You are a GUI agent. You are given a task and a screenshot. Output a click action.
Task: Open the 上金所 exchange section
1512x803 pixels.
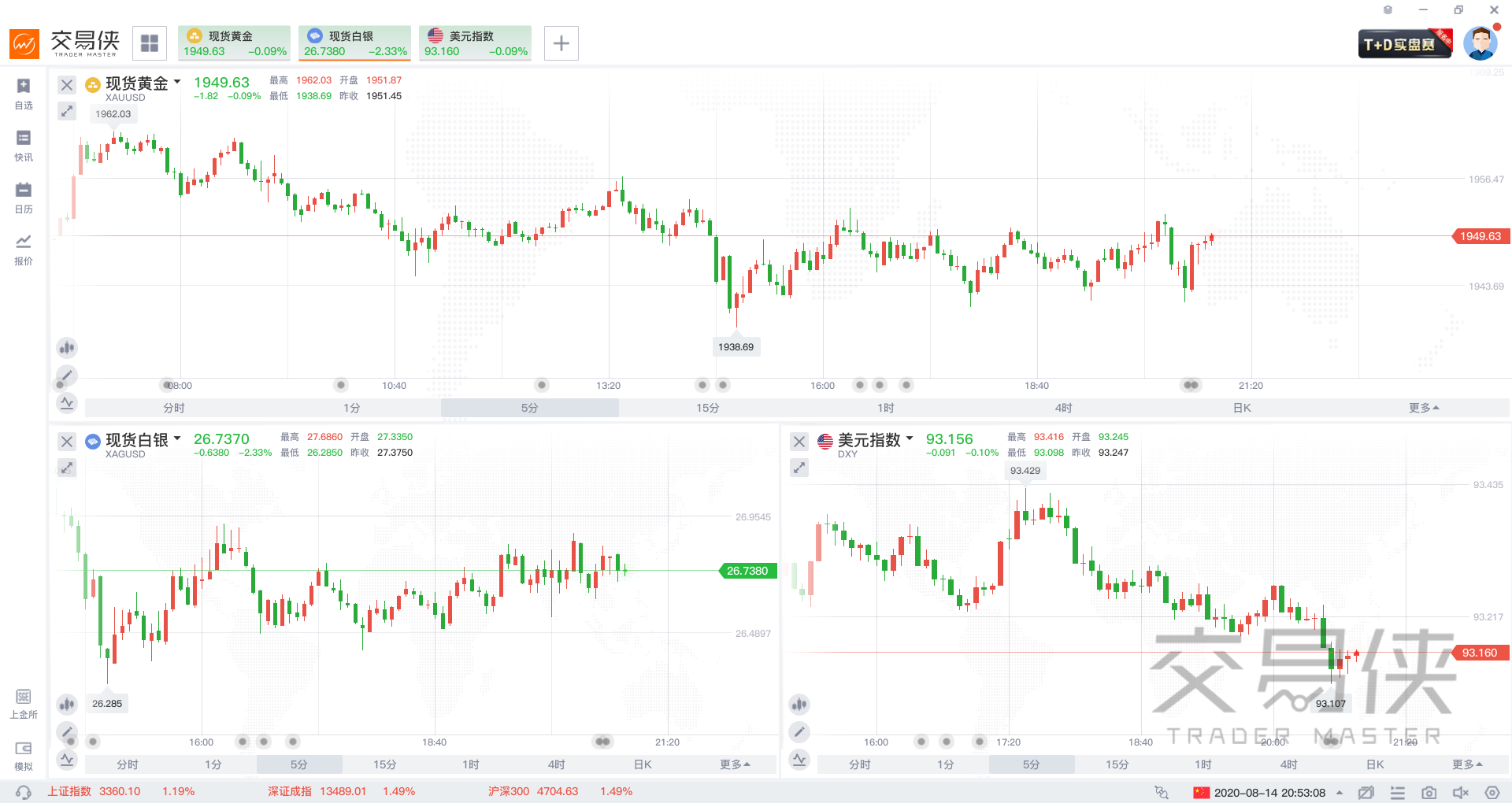tap(24, 703)
